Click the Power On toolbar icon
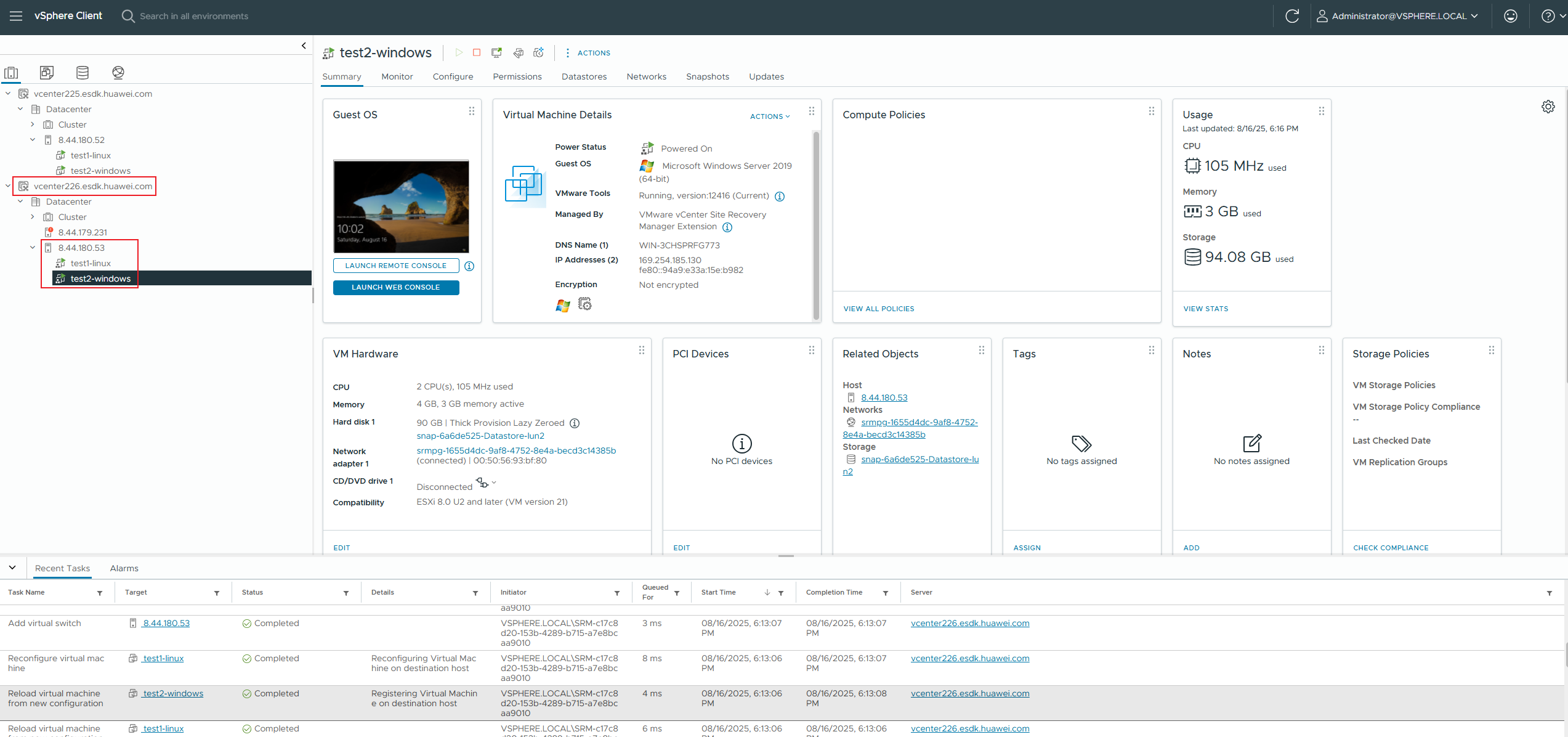The image size is (1568, 737). click(459, 53)
